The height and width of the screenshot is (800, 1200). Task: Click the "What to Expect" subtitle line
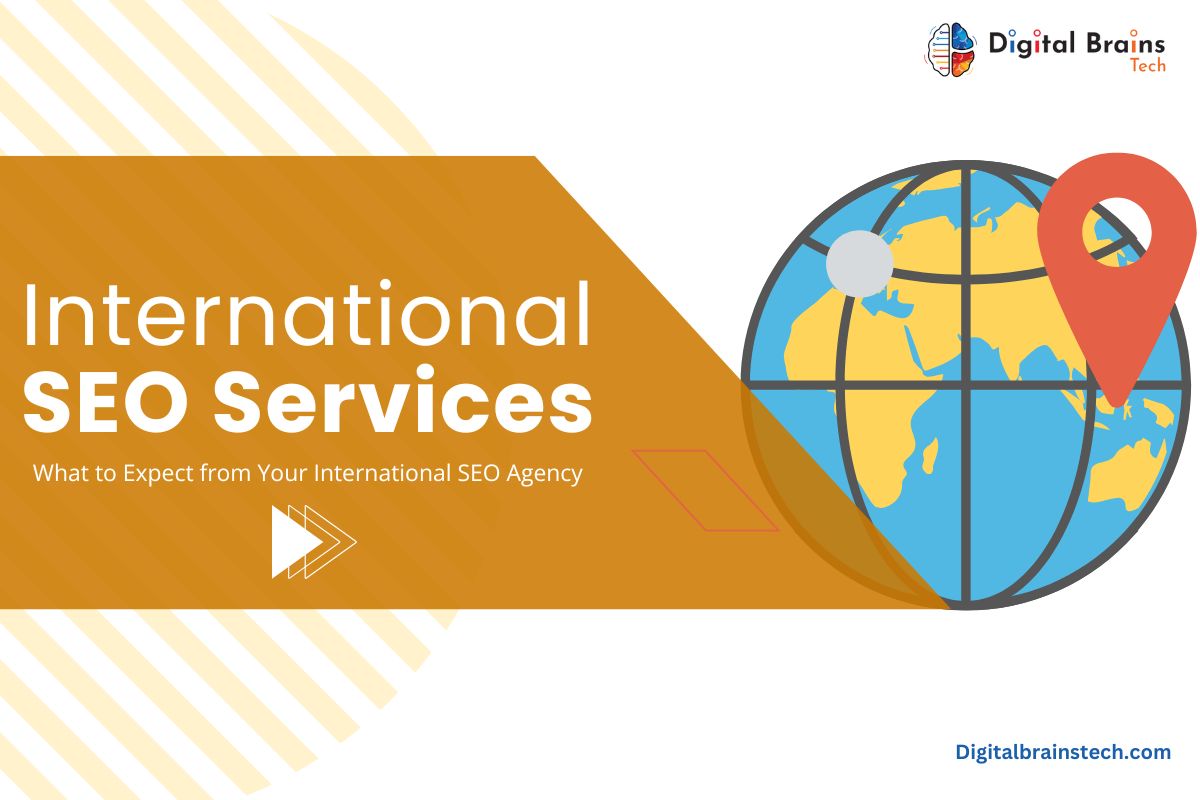tap(307, 473)
